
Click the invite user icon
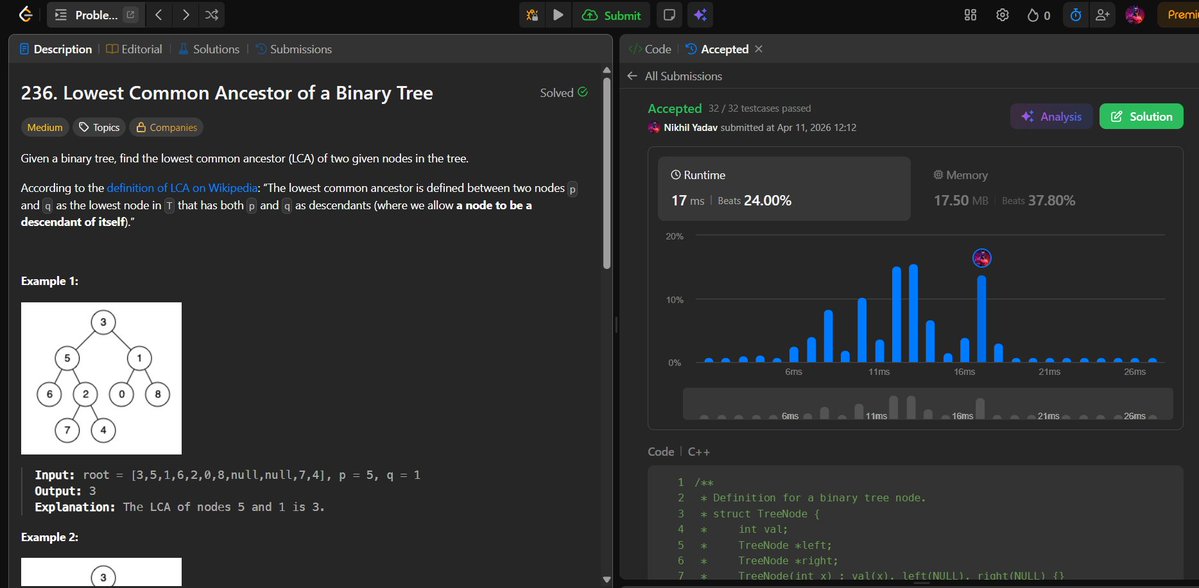[1104, 15]
